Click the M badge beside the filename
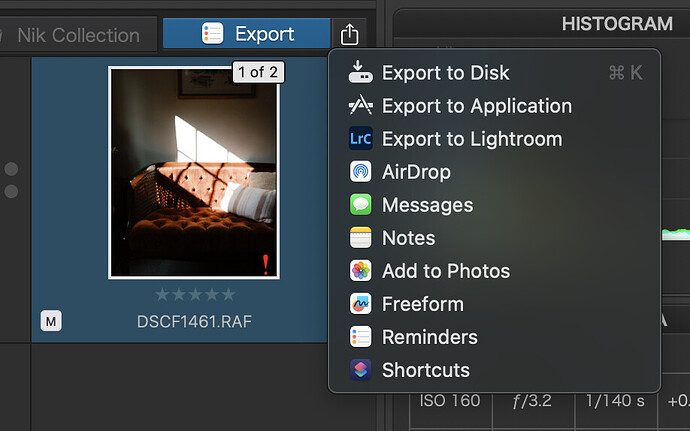The image size is (690, 431). [49, 321]
